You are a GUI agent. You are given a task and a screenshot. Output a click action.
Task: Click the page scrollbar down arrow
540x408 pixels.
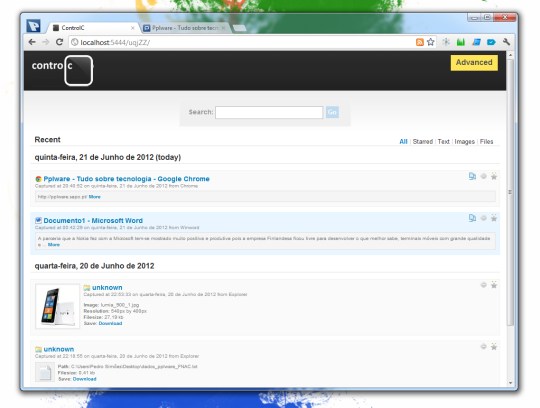pyautogui.click(x=510, y=383)
